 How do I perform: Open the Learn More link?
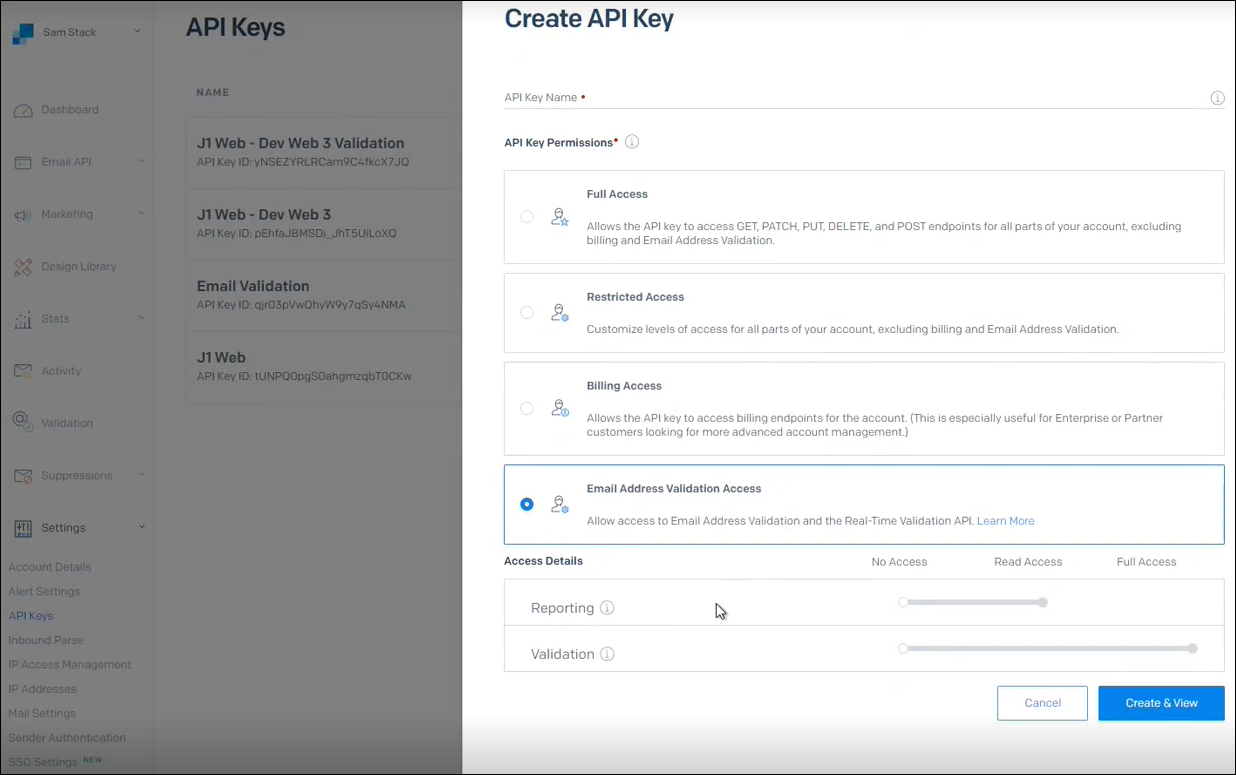pos(1005,521)
